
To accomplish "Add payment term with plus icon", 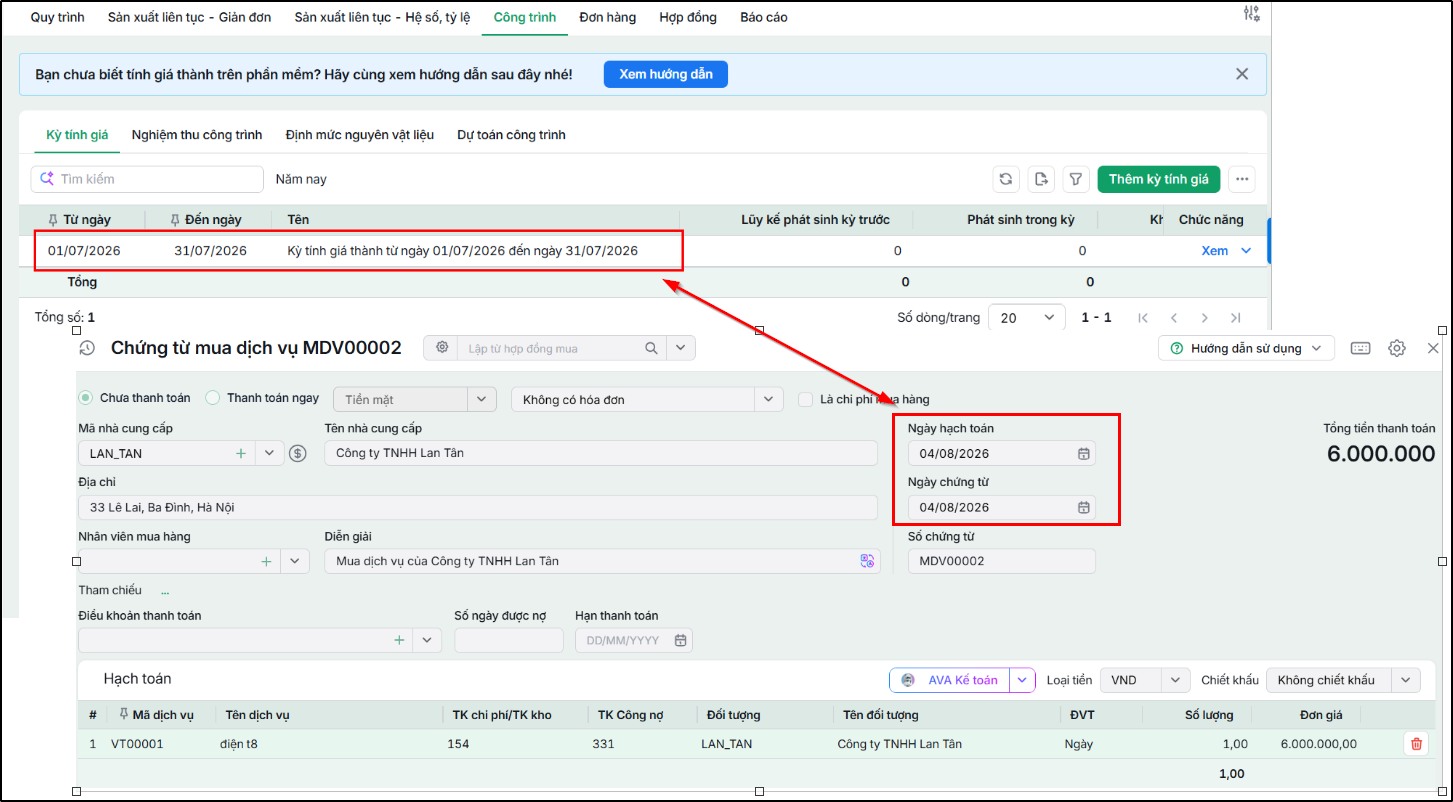I will click(399, 640).
